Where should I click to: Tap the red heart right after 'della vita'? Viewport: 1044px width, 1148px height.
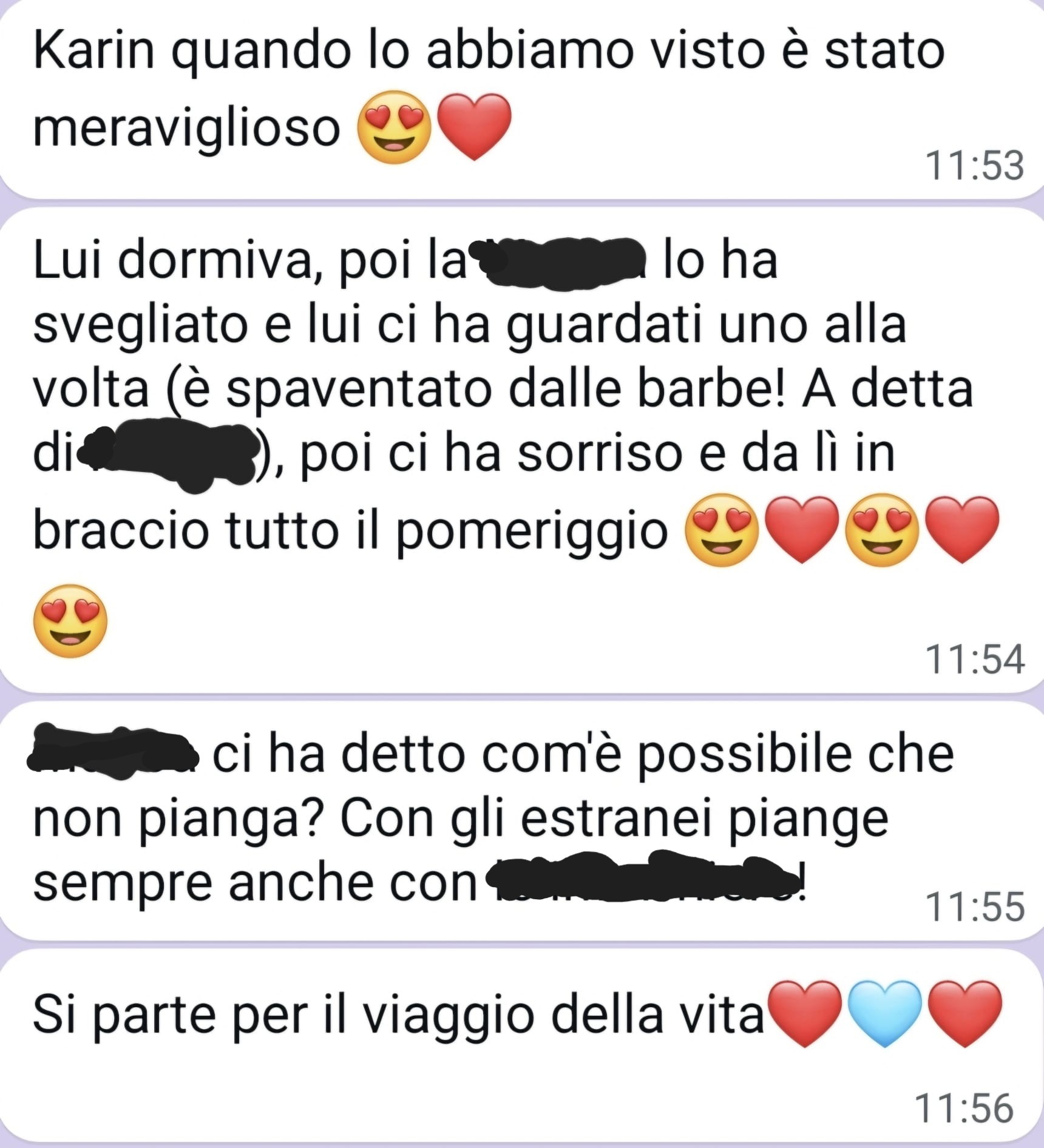pos(805,1014)
